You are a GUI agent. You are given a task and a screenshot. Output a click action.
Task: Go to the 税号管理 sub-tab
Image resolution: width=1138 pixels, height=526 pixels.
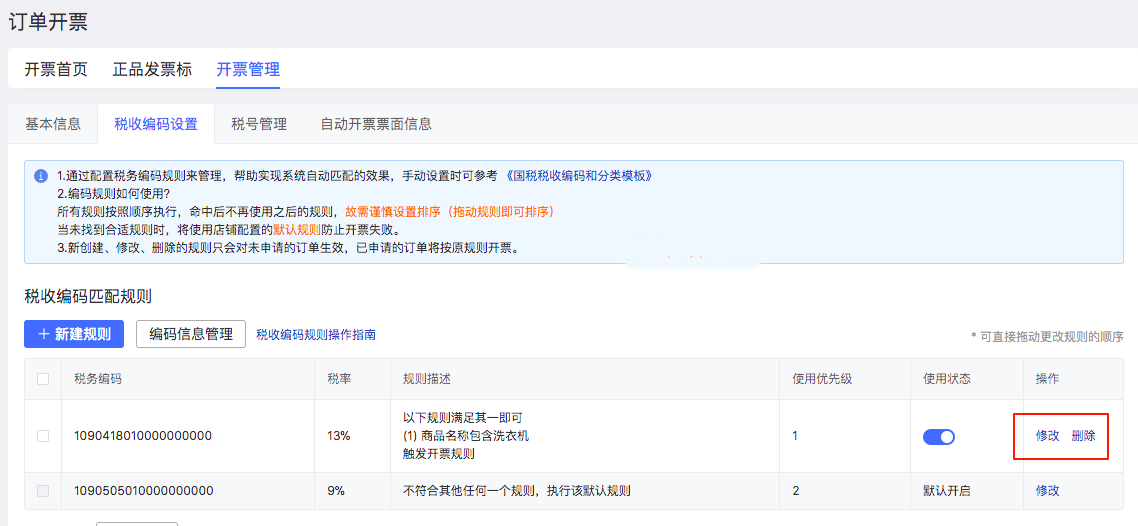click(x=259, y=124)
